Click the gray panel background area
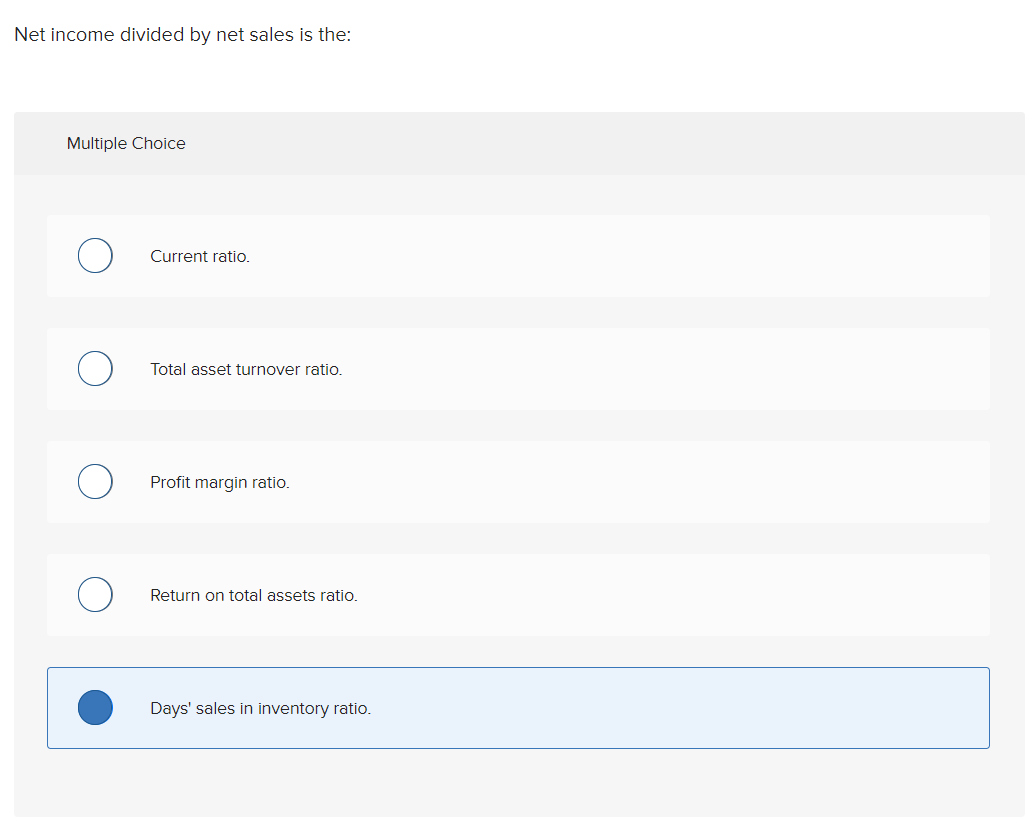The image size is (1035, 835). tap(519, 790)
